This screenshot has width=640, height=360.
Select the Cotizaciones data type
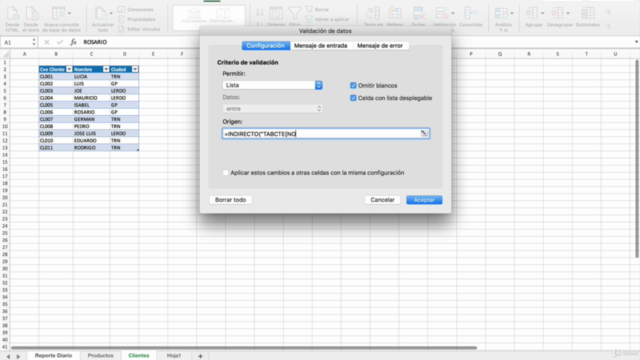click(x=194, y=16)
